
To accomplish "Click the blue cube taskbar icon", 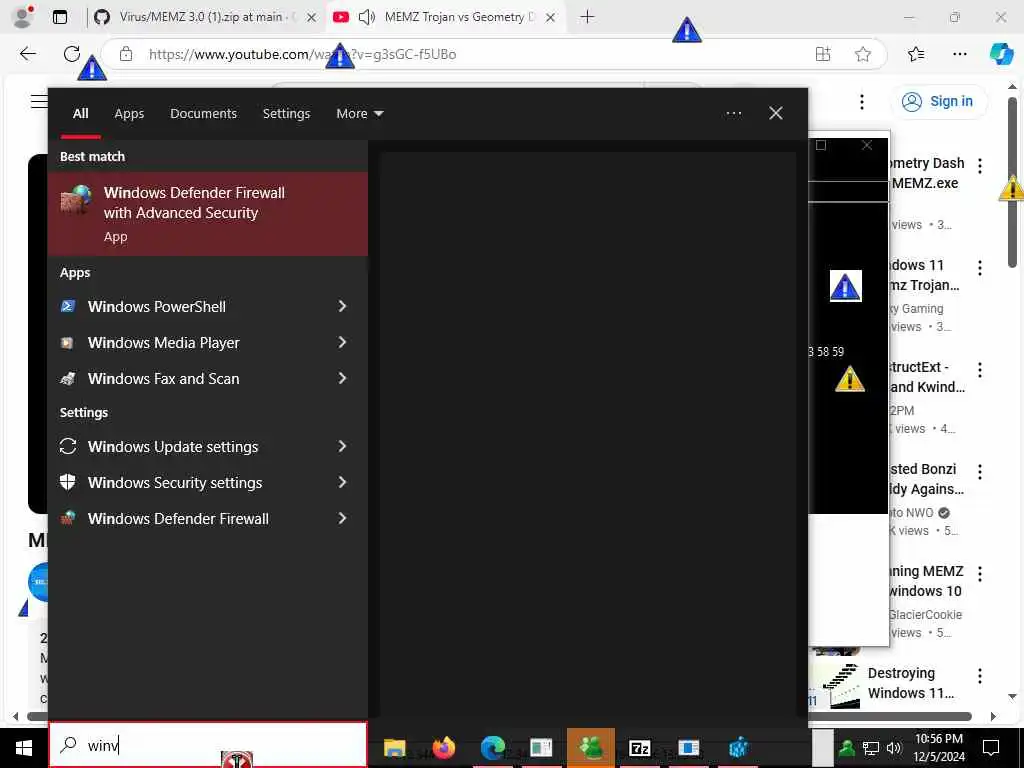I will click(x=738, y=747).
